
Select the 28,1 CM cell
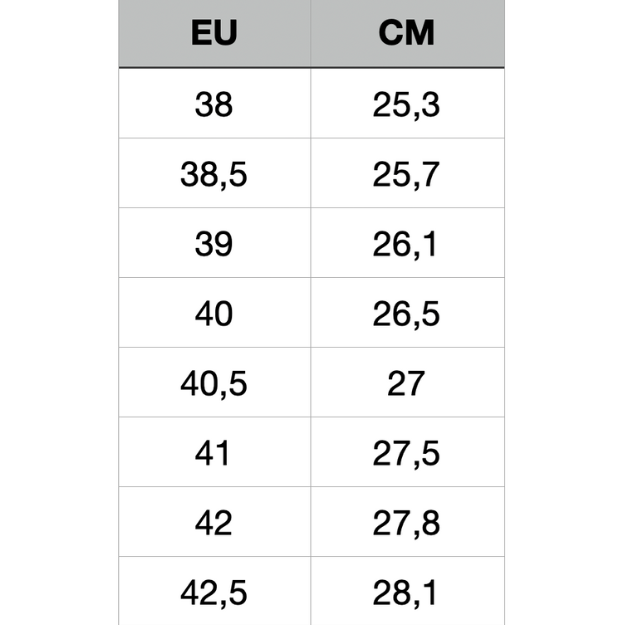coord(407,592)
